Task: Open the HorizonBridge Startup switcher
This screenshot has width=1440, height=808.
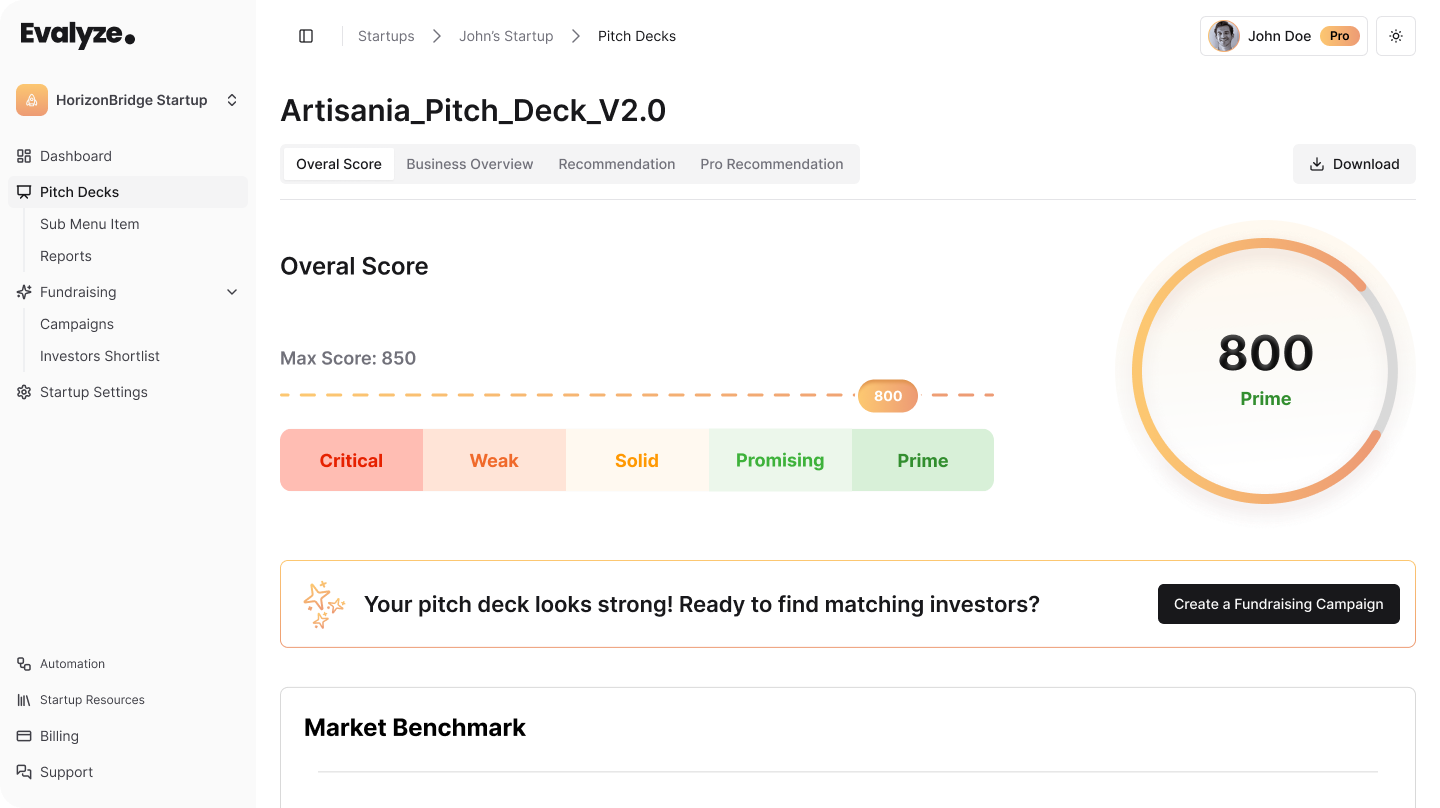Action: (232, 100)
